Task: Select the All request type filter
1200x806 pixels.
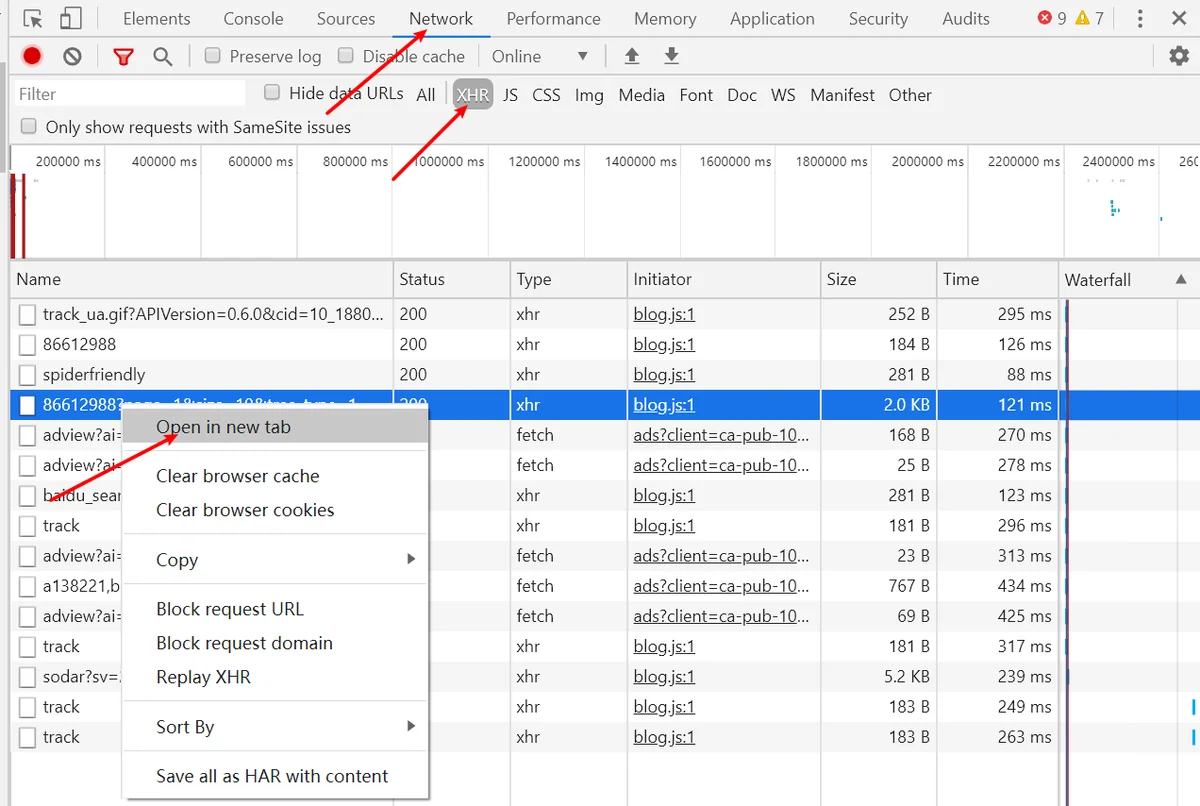Action: [426, 95]
